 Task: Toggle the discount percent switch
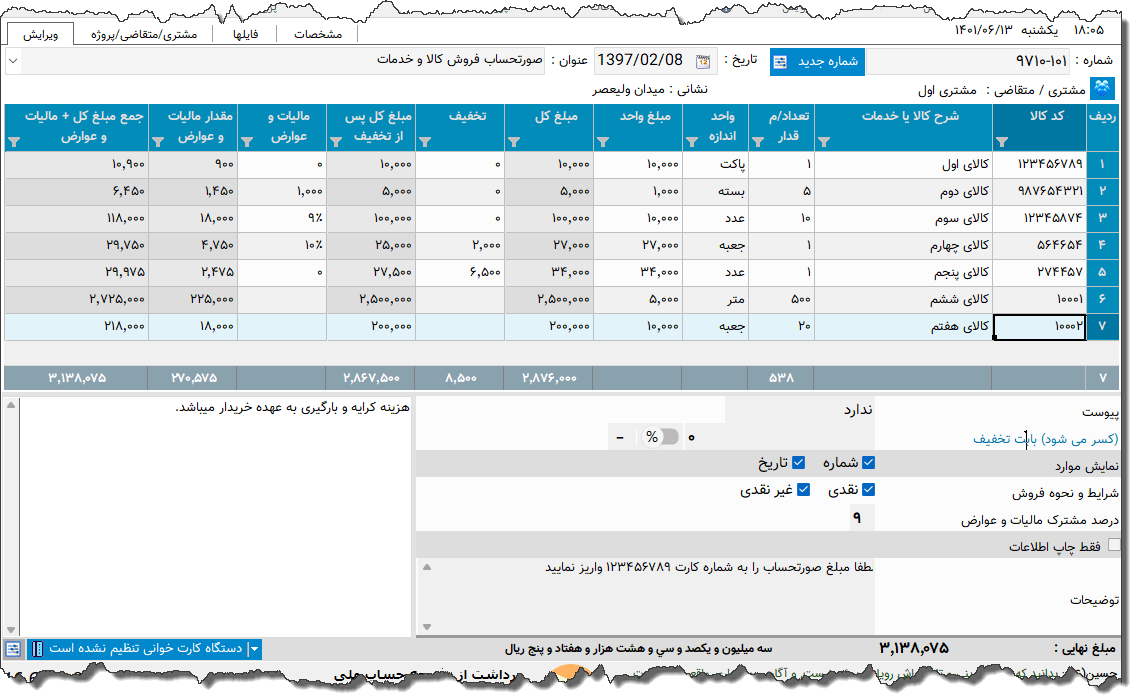(x=660, y=437)
